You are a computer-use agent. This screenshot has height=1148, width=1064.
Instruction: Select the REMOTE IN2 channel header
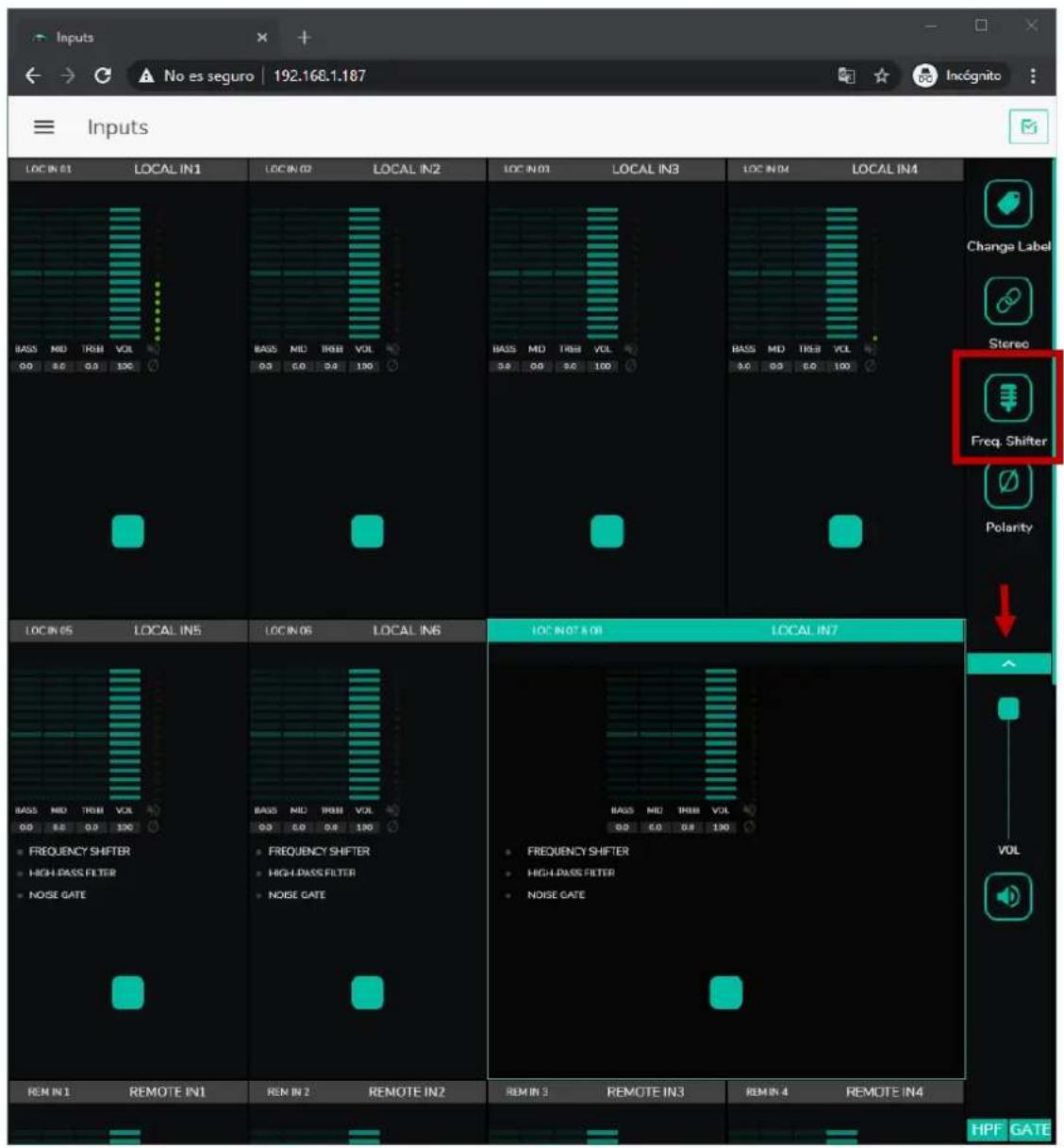[x=367, y=1091]
